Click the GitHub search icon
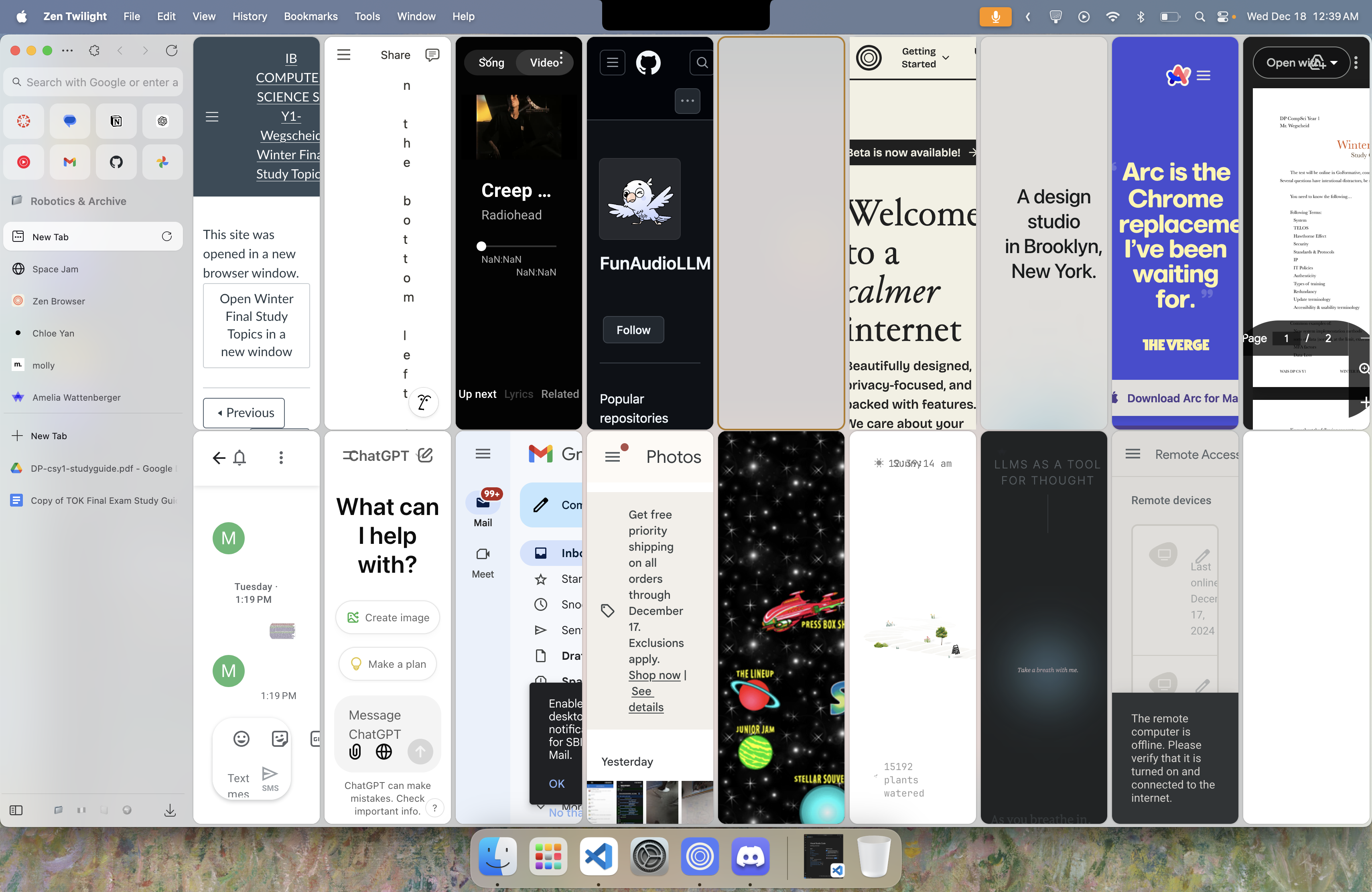Image resolution: width=1372 pixels, height=892 pixels. click(702, 63)
